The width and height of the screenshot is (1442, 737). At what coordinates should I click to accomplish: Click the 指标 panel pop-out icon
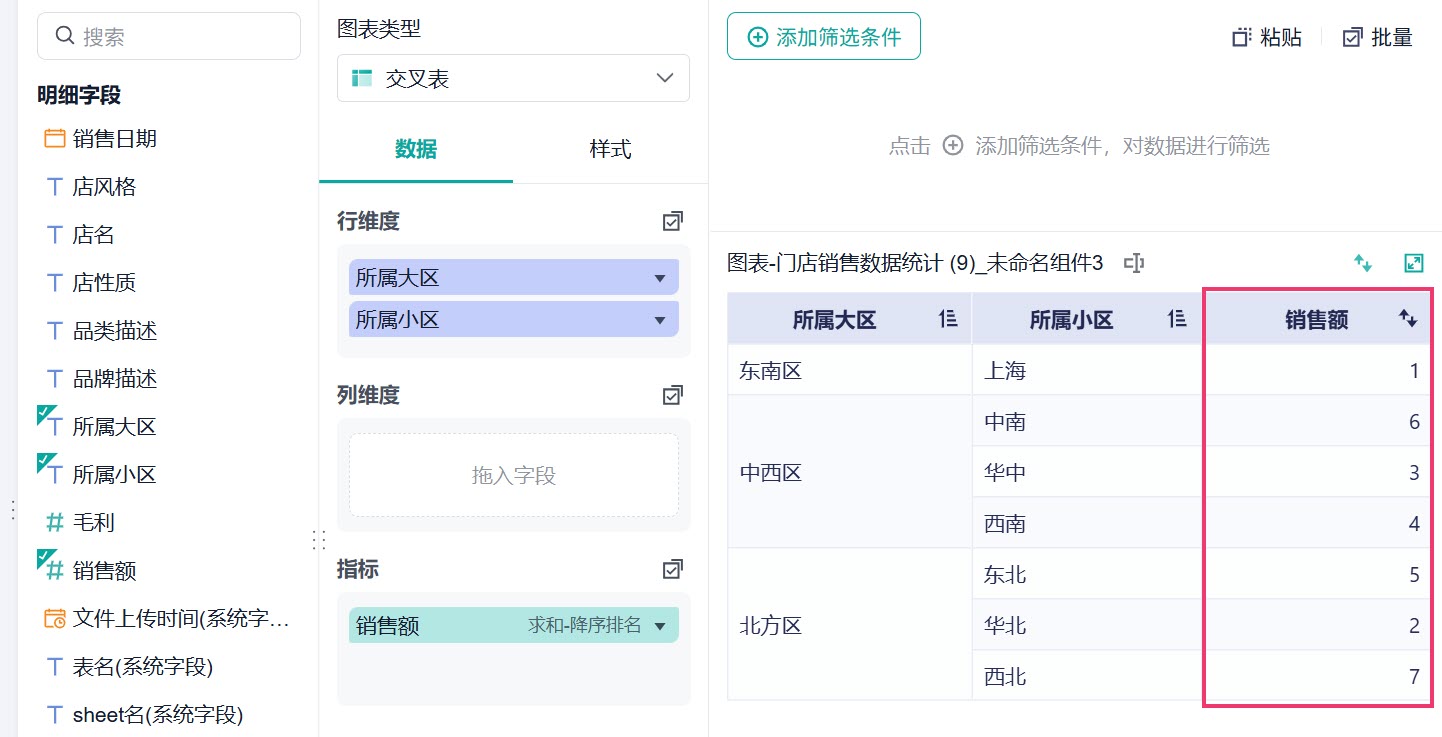point(673,569)
